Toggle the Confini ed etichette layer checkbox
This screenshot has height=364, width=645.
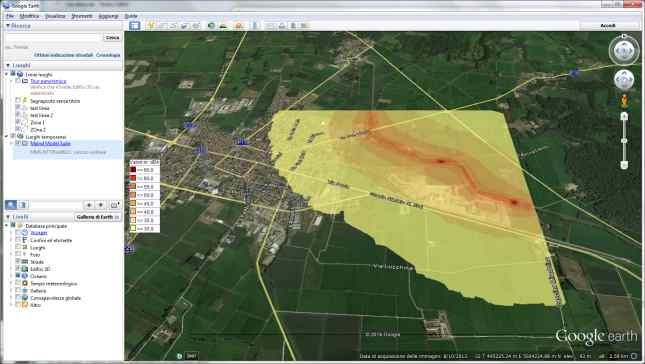[x=18, y=240]
